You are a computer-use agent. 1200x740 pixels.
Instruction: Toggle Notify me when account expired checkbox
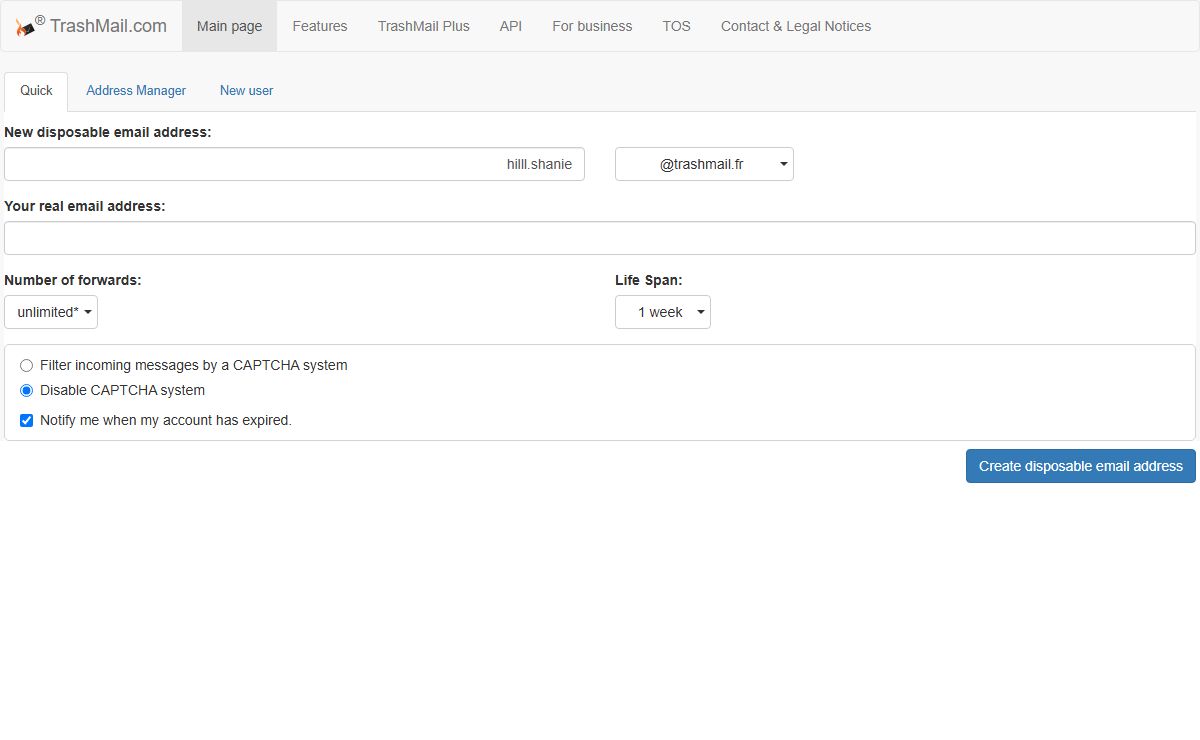coord(27,421)
